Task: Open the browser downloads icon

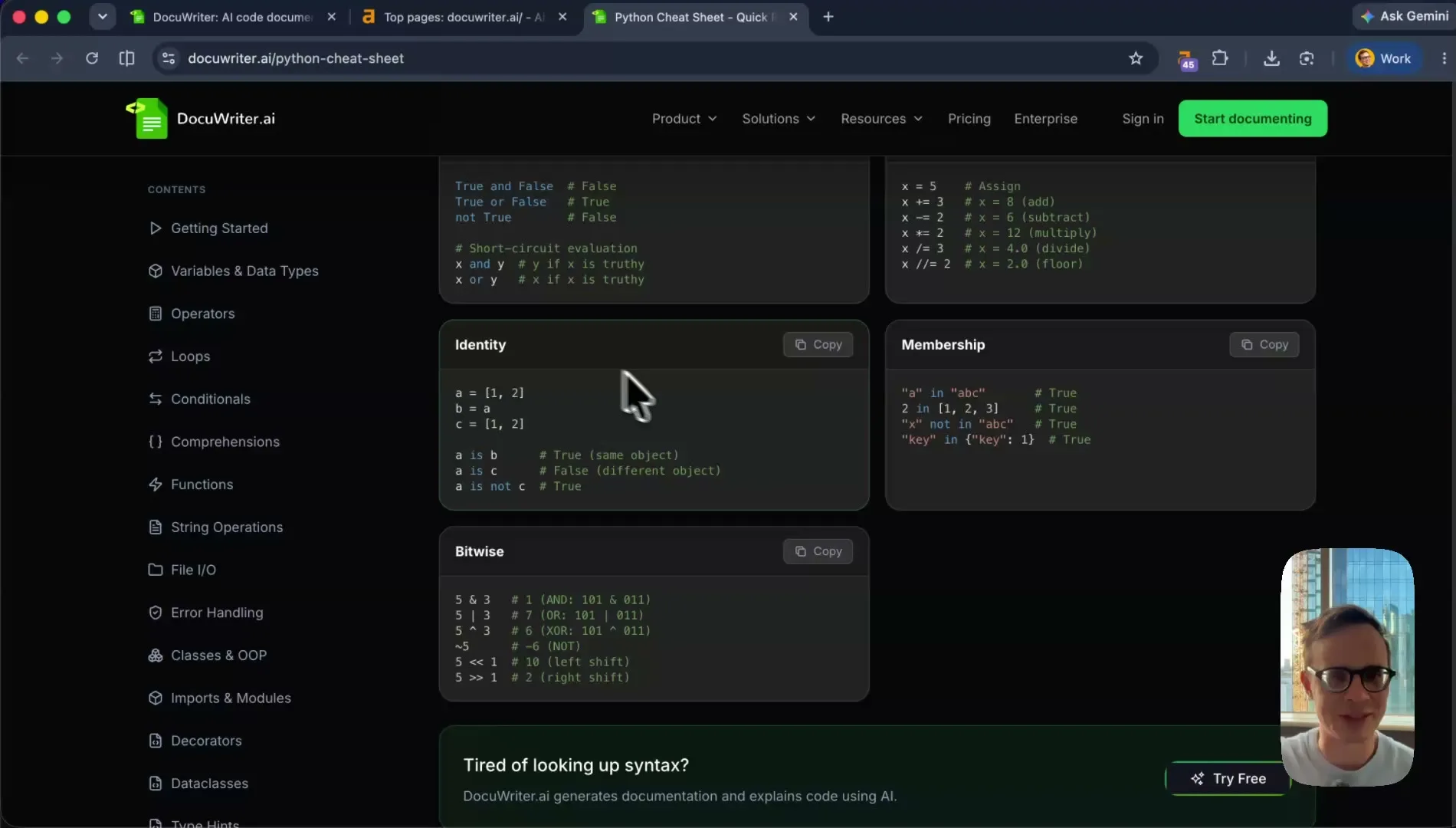Action: (1271, 58)
